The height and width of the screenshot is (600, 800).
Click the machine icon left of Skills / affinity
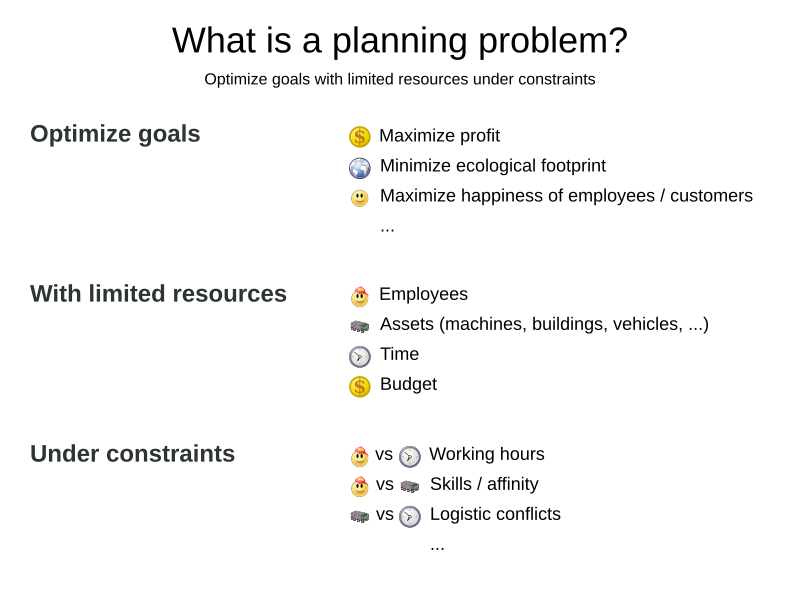pos(410,486)
